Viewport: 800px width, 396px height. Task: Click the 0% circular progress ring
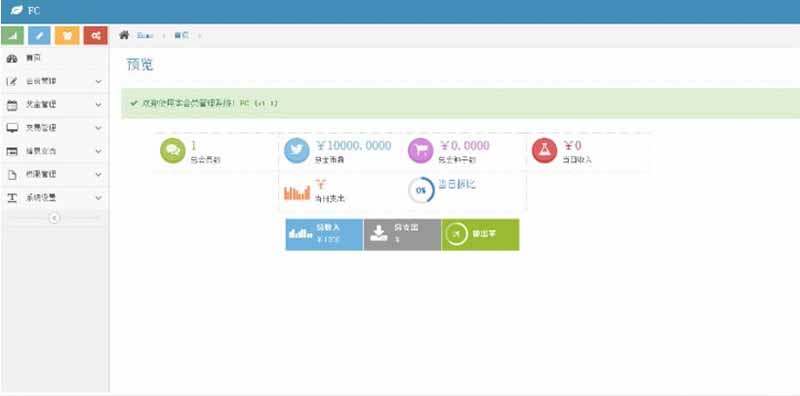pos(421,190)
